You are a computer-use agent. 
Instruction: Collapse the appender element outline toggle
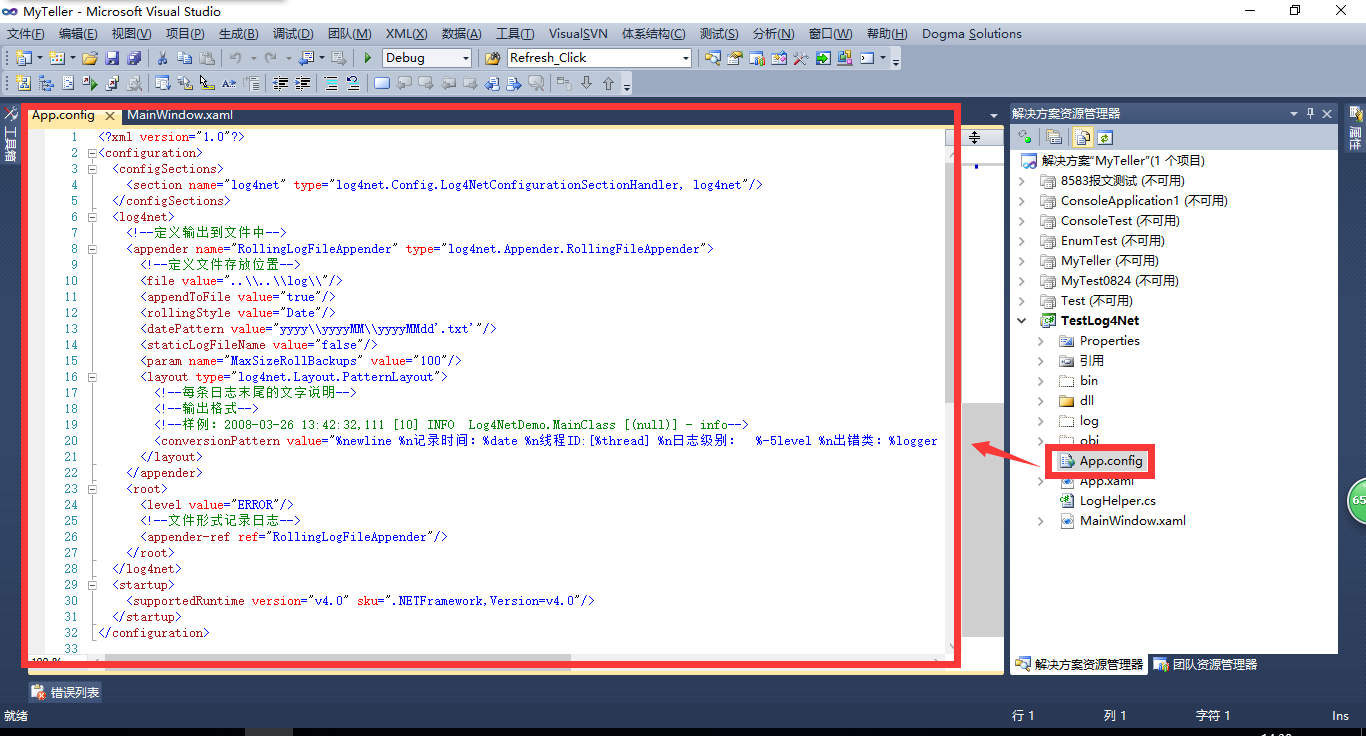(91, 249)
